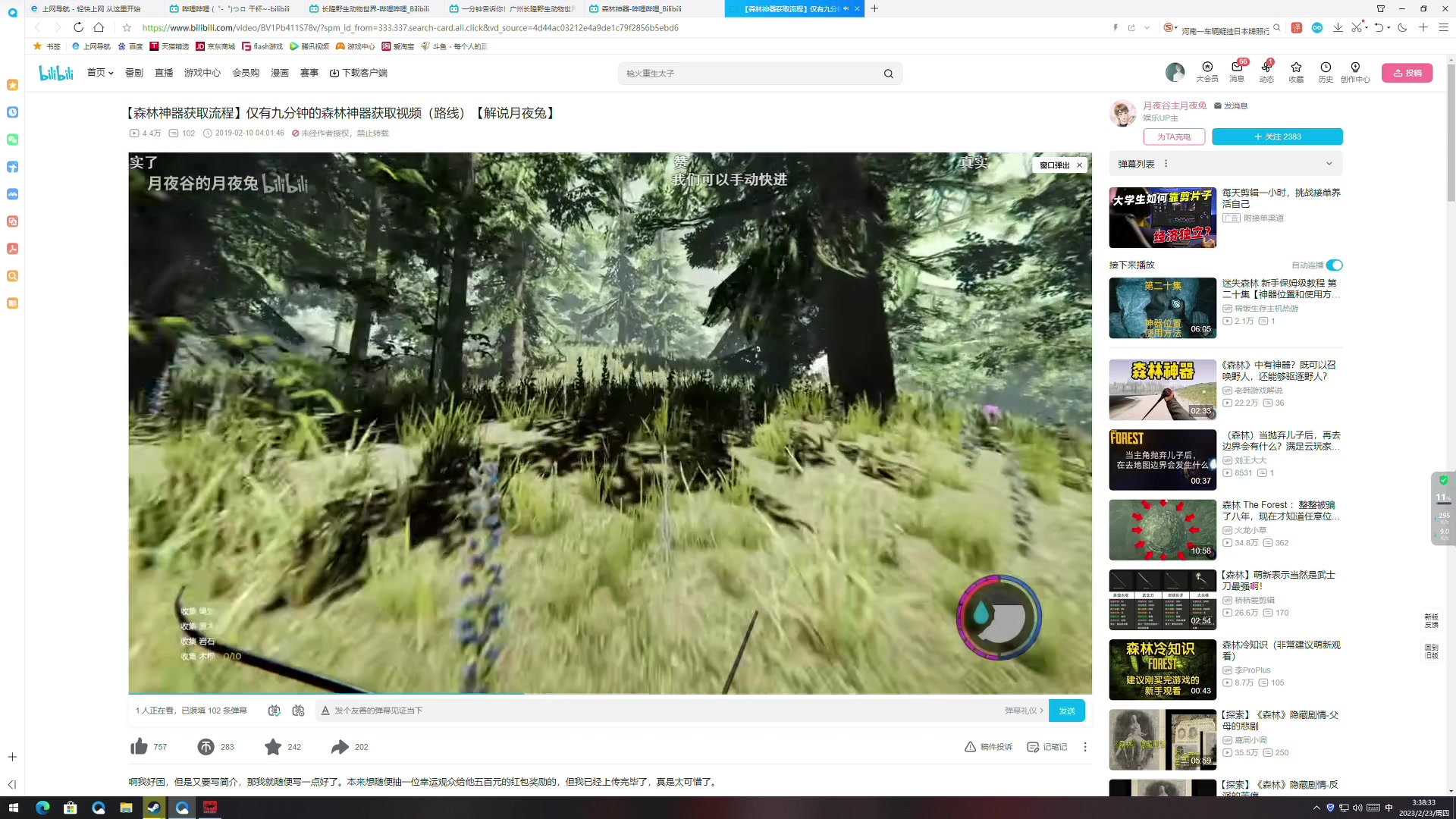The image size is (1456, 819).
Task: Open the favorites icon in the header
Action: 1296,71
